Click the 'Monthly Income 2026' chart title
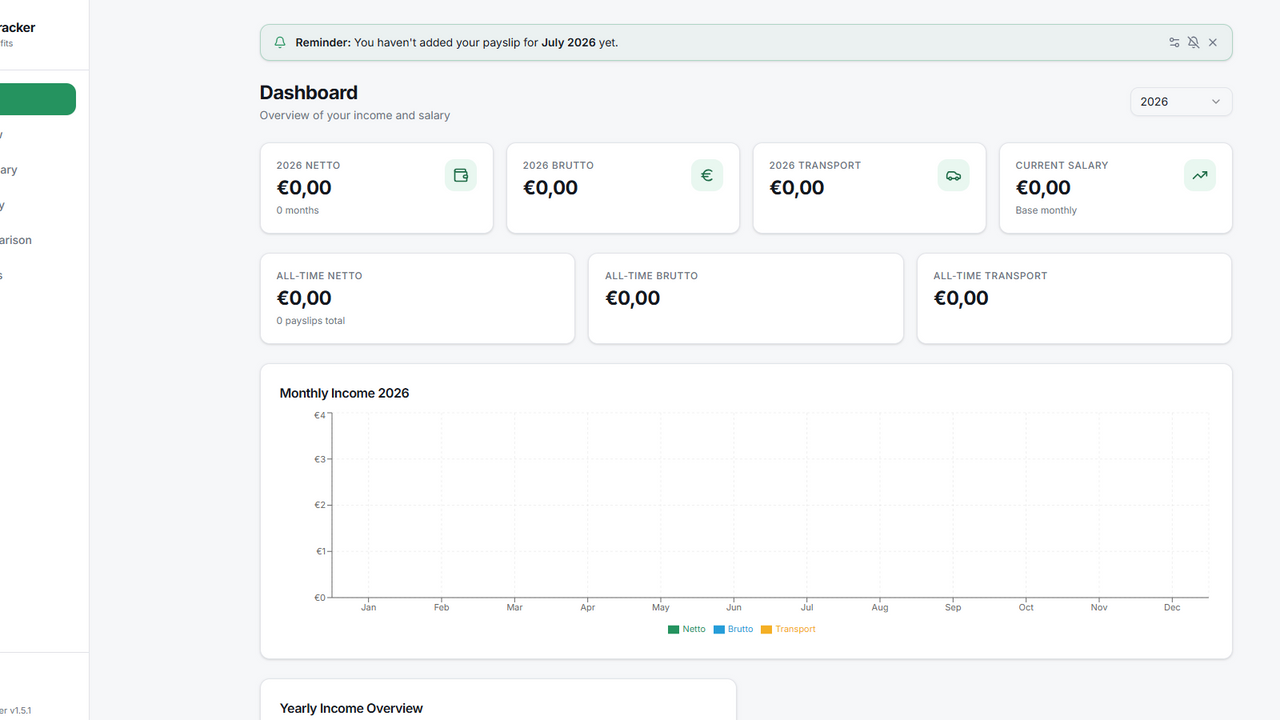 (344, 393)
